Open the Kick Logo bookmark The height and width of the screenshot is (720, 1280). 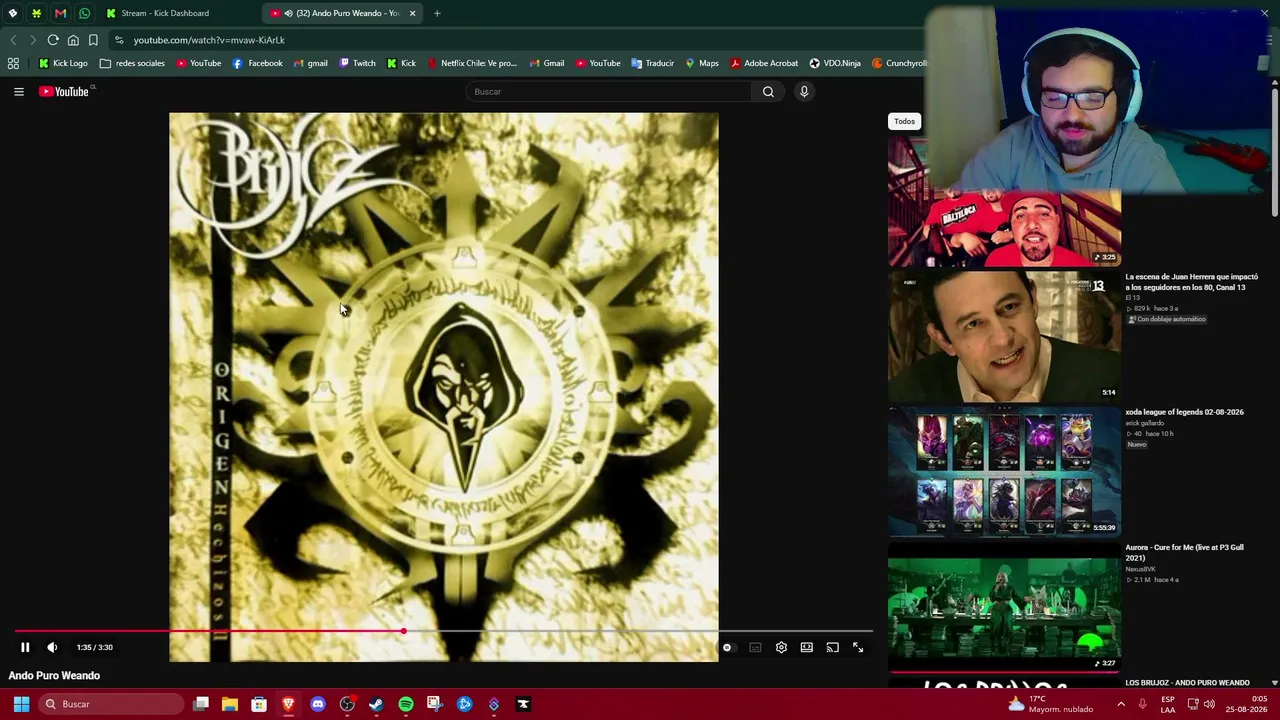coord(63,63)
